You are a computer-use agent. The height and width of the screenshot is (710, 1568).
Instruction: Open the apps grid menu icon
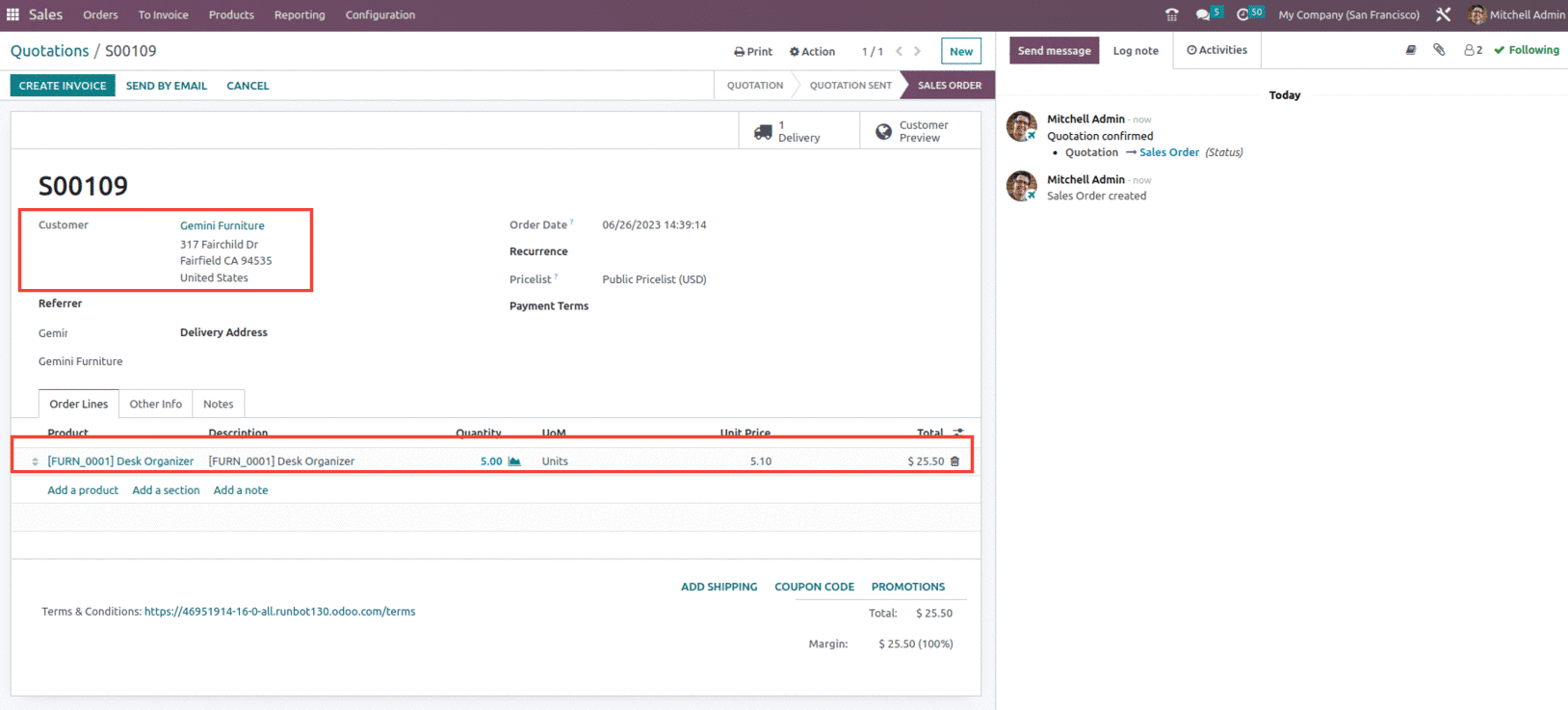tap(13, 14)
